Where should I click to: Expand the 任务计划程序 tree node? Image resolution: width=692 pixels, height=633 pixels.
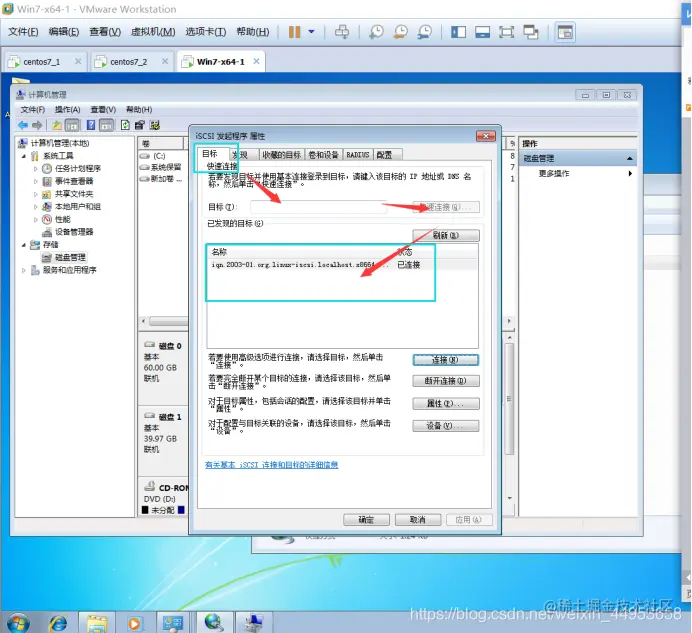(x=35, y=169)
